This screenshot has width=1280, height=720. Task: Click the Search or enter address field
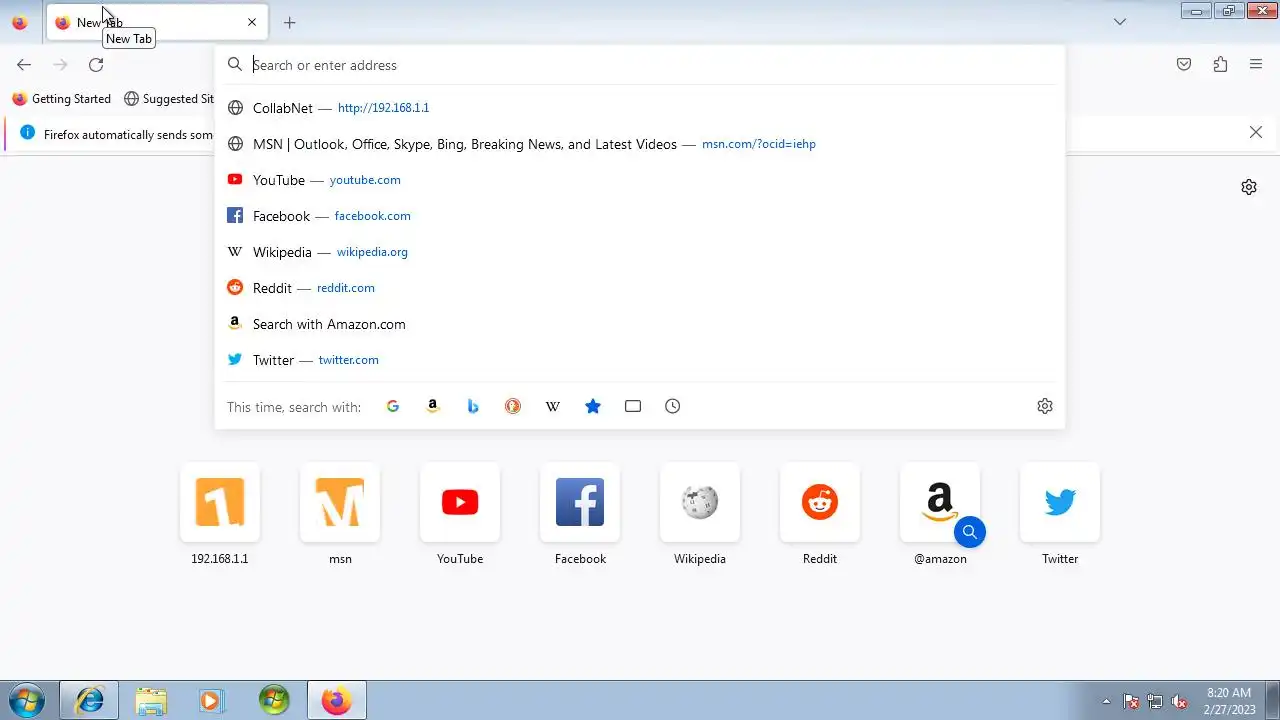coord(640,65)
